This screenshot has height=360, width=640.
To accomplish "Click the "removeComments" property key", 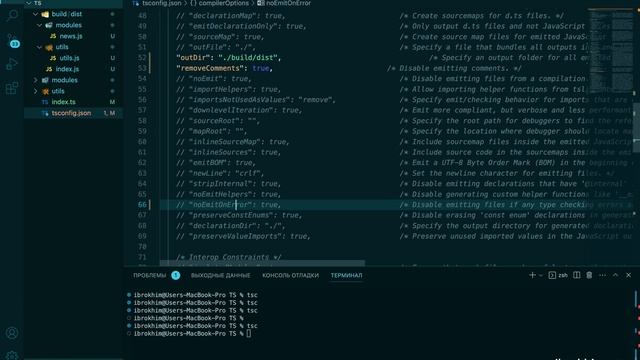I will pos(210,68).
